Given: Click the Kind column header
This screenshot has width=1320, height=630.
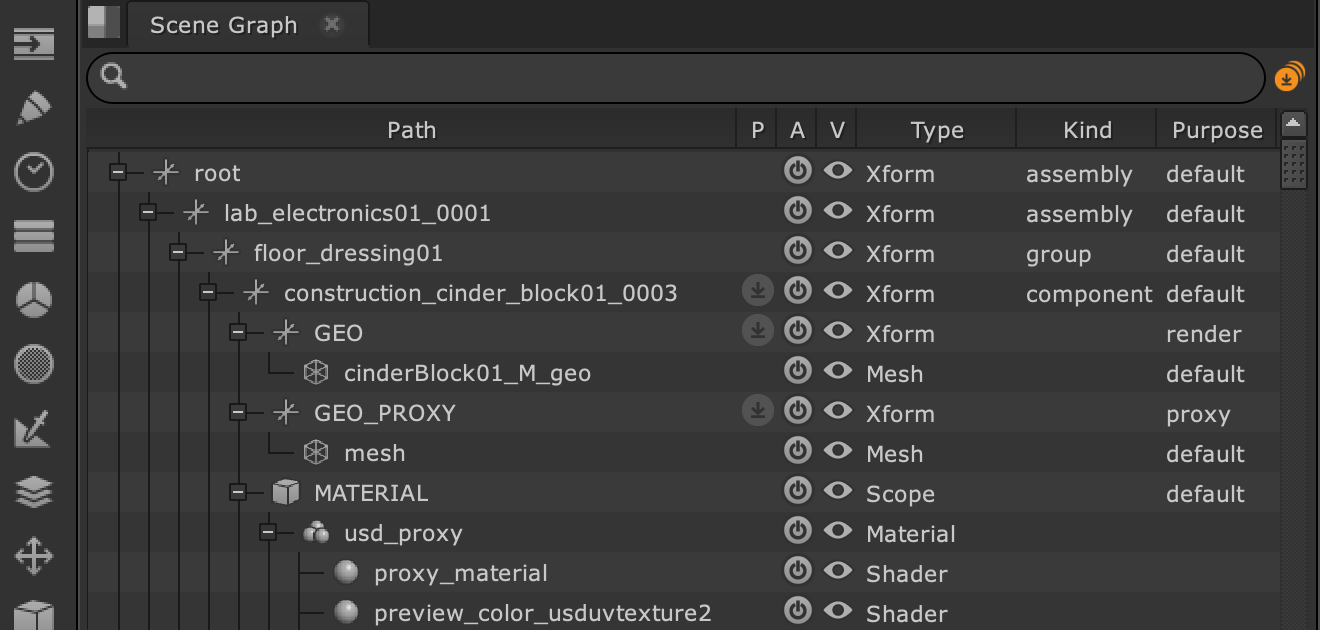Looking at the screenshot, I should pos(1087,130).
